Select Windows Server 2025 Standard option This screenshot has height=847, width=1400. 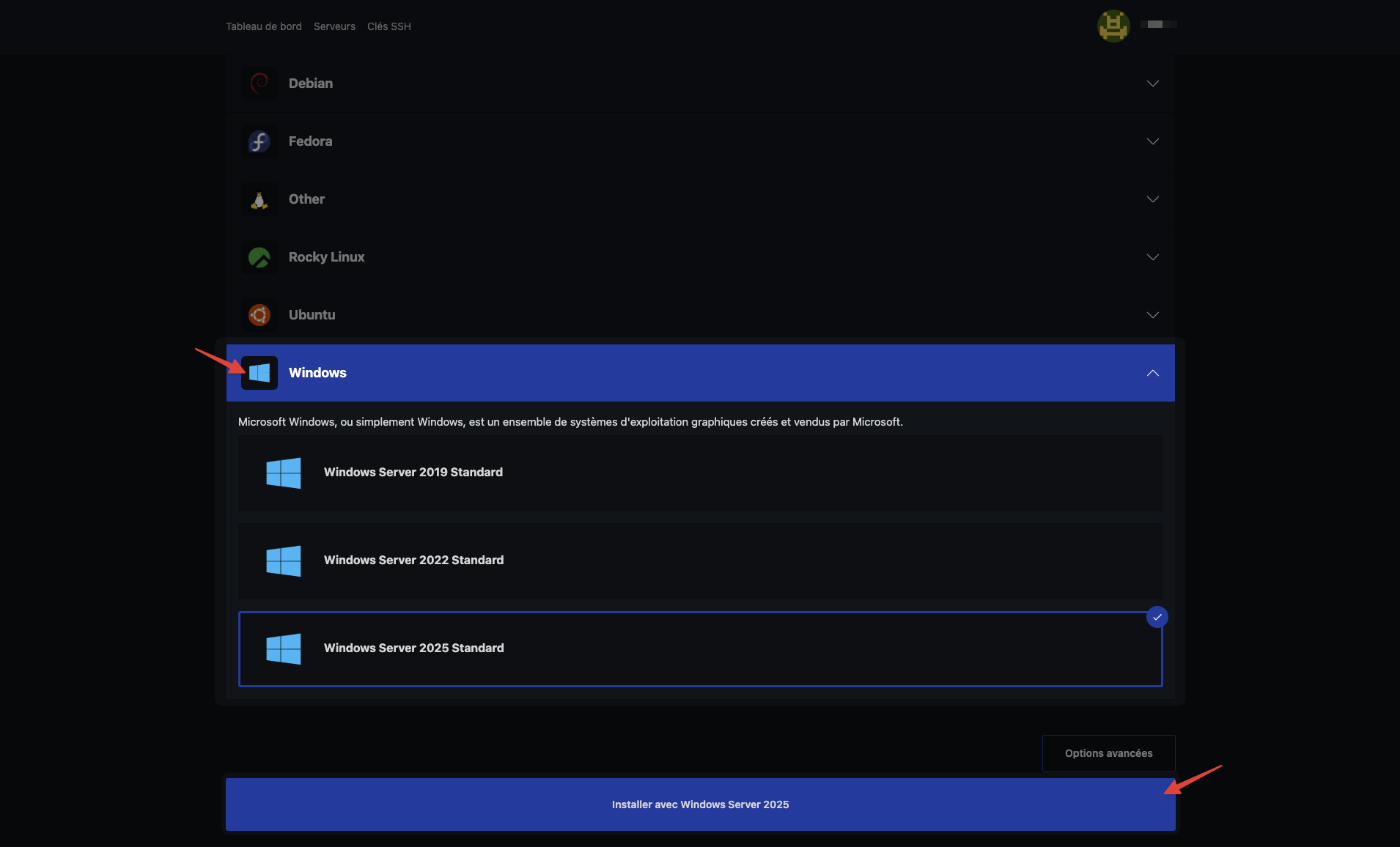click(x=701, y=648)
